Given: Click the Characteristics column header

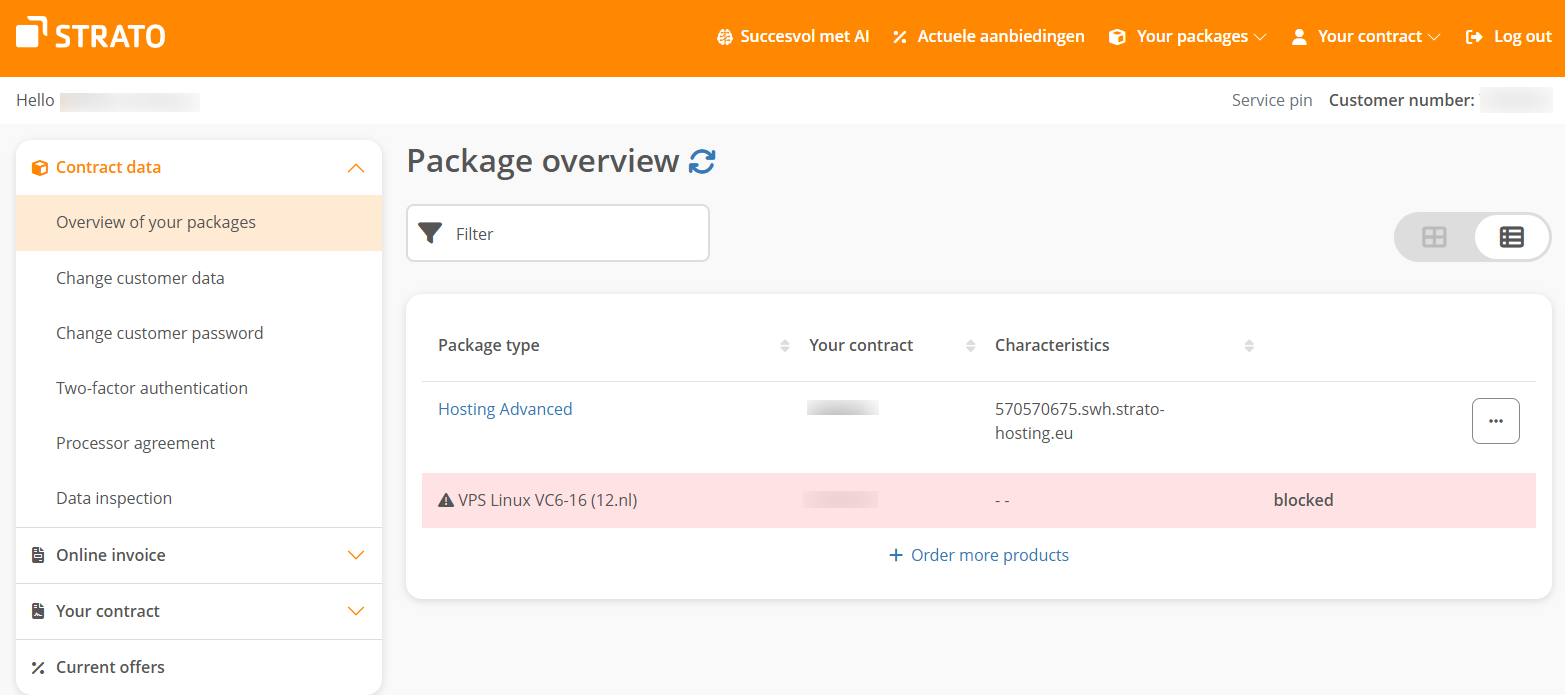Looking at the screenshot, I should (1052, 345).
